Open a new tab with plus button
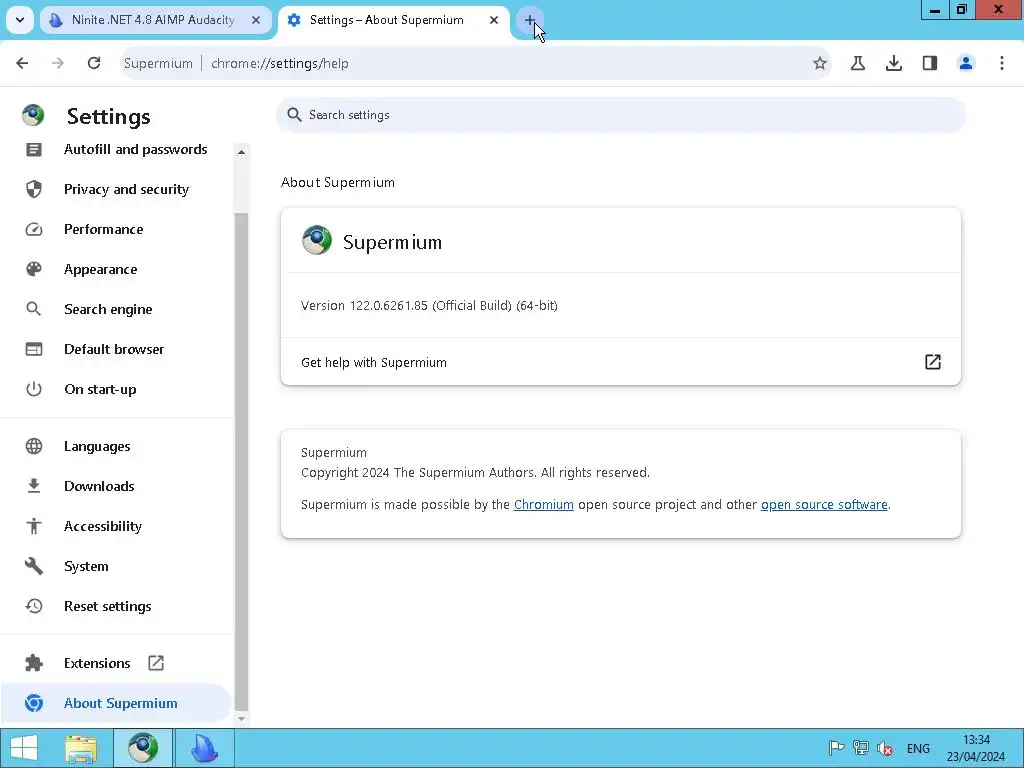Viewport: 1024px width, 768px height. coord(530,20)
